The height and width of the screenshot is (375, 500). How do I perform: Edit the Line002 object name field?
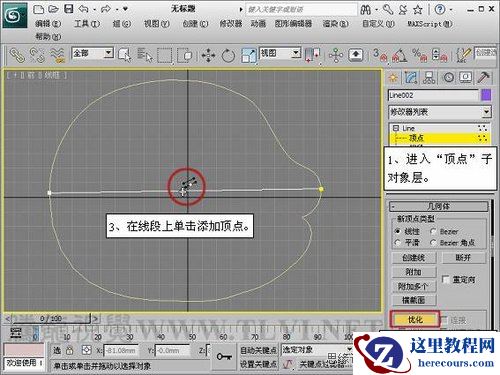[433, 95]
